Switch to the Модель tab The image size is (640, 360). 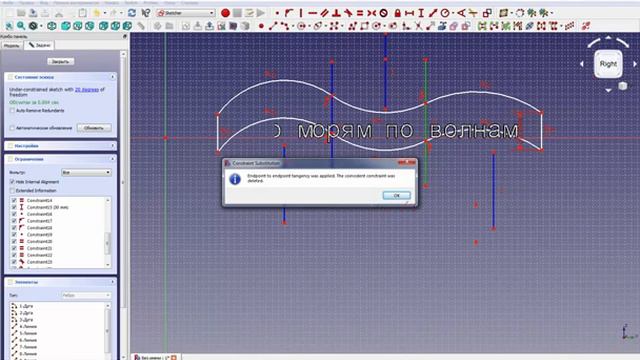tap(11, 45)
